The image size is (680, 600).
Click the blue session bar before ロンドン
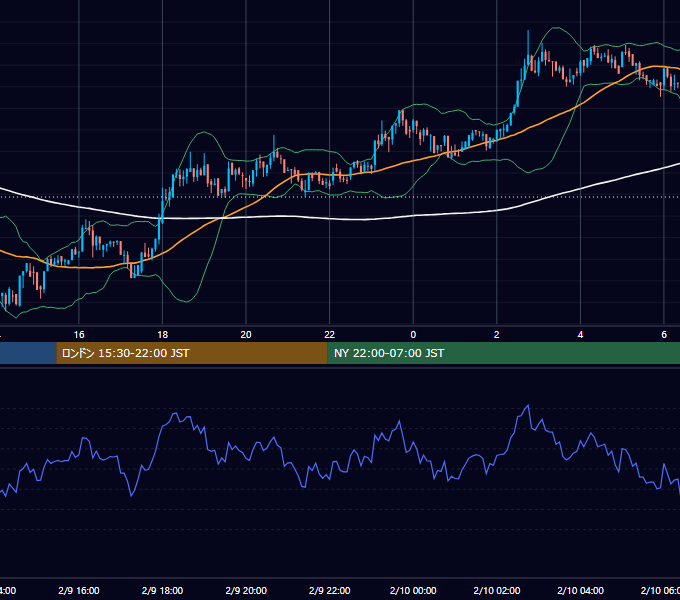coord(28,353)
